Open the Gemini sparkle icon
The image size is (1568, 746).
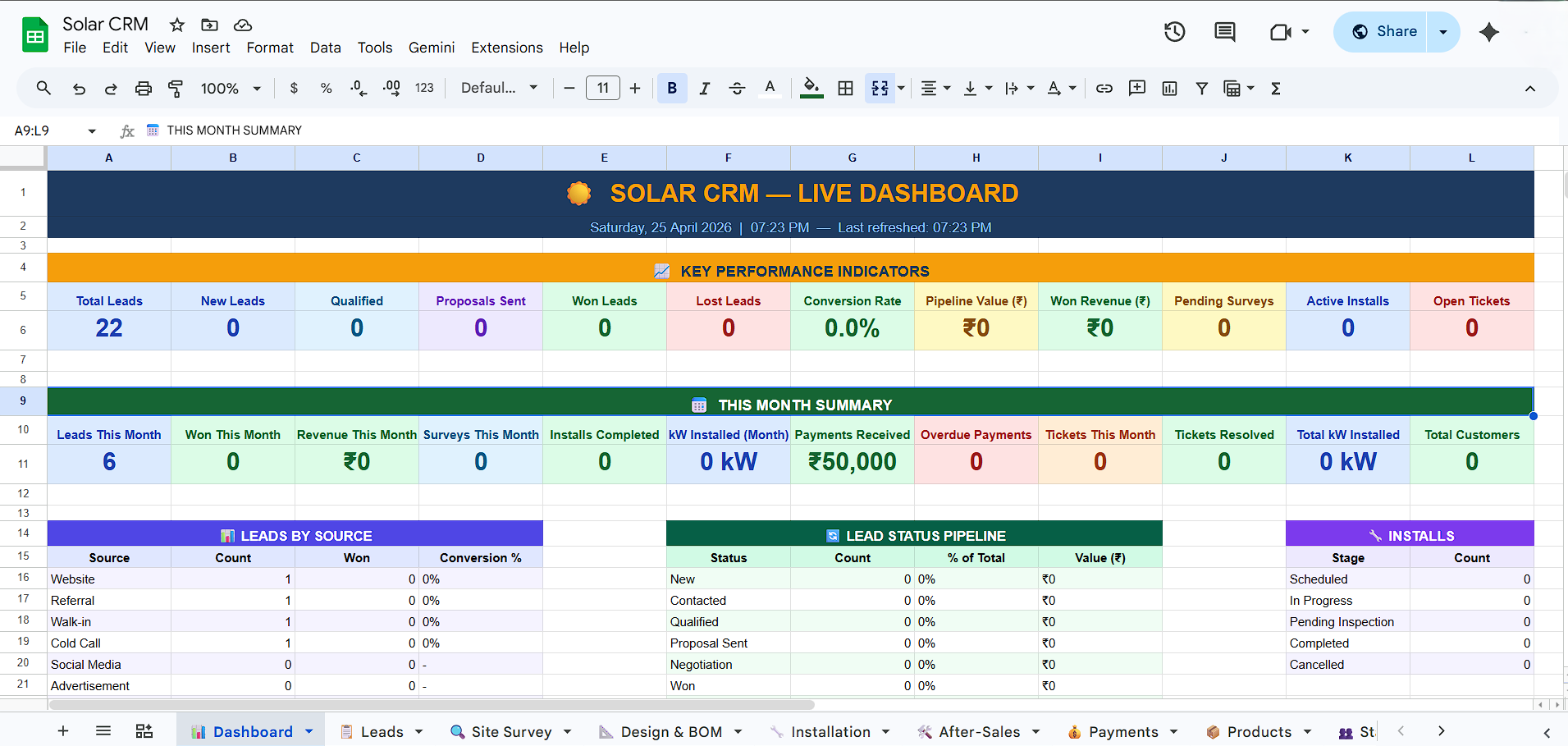(x=1488, y=32)
